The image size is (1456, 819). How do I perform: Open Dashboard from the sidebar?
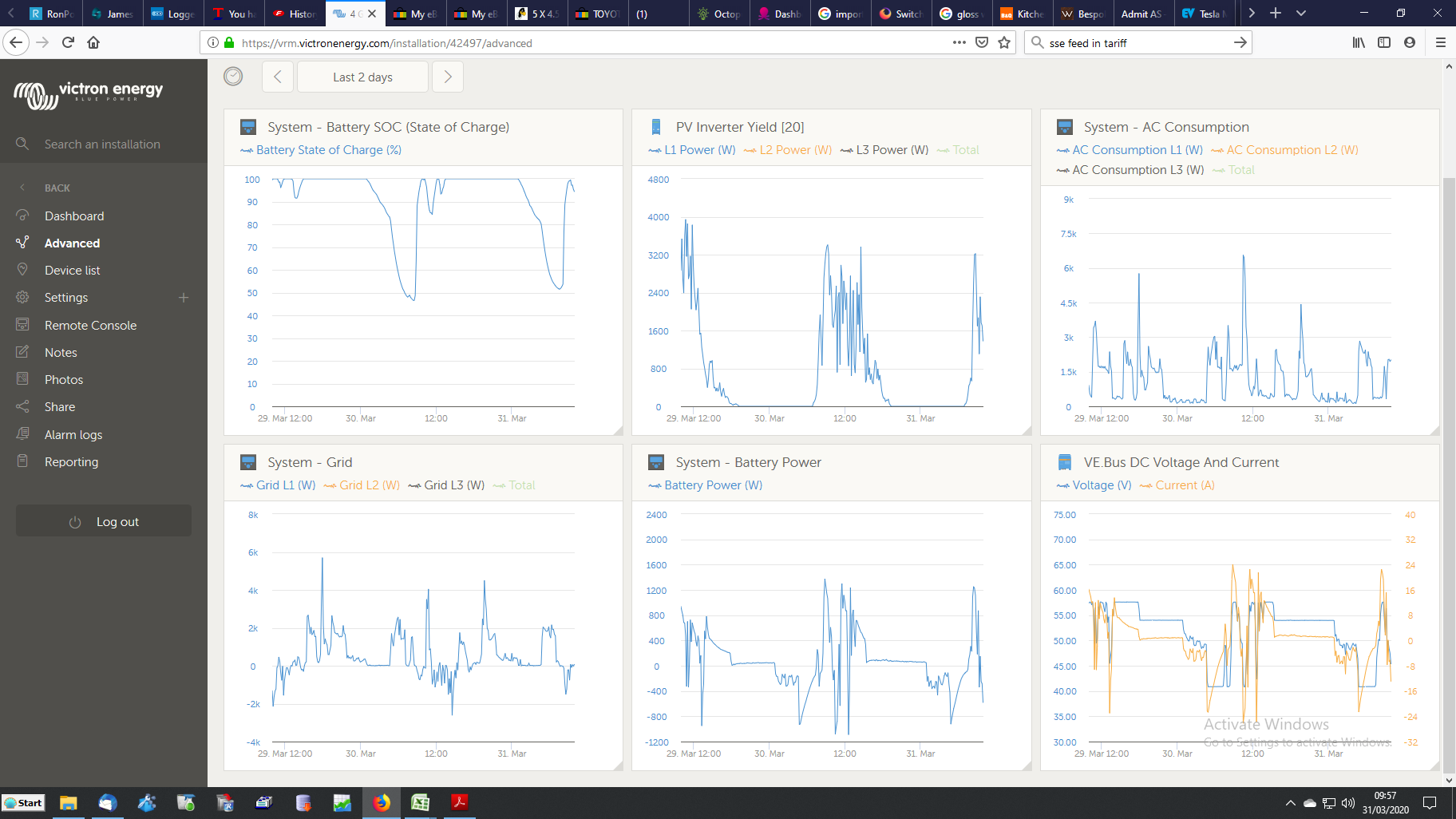click(74, 216)
